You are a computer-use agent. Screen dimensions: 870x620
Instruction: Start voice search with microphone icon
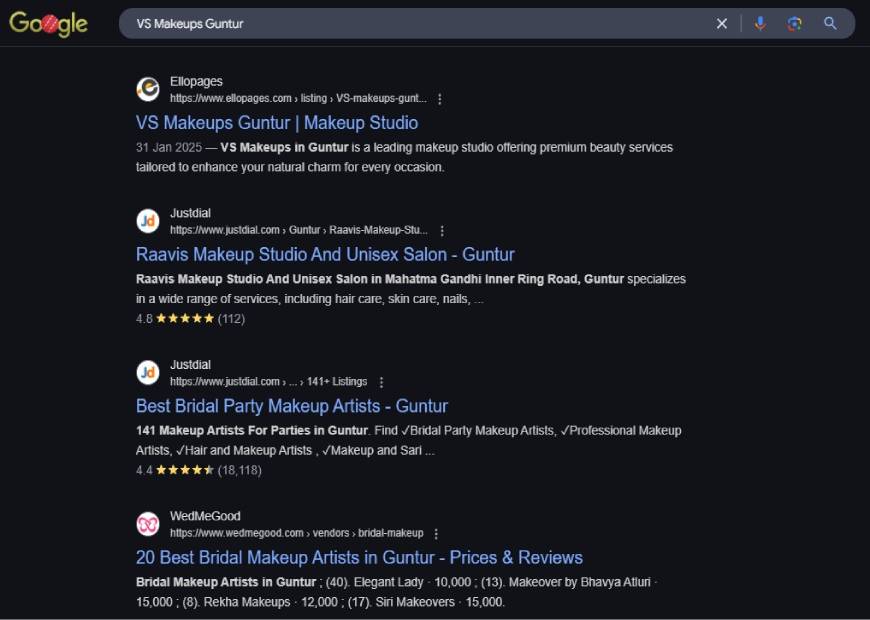click(760, 23)
